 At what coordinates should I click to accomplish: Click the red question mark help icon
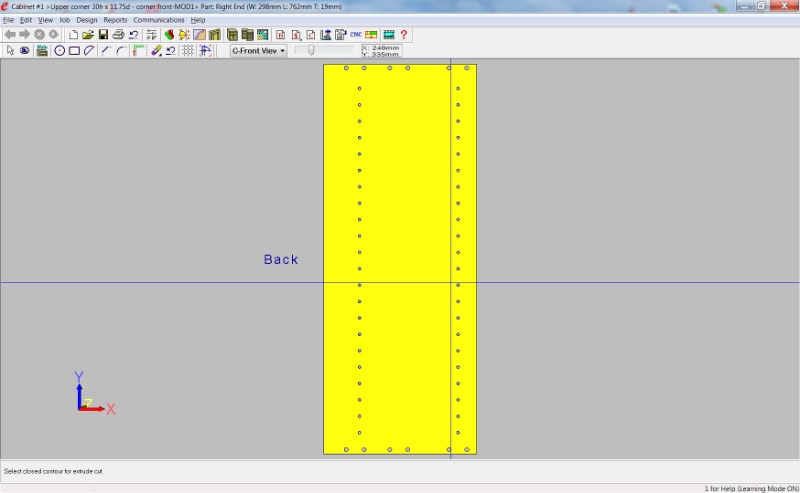[404, 35]
